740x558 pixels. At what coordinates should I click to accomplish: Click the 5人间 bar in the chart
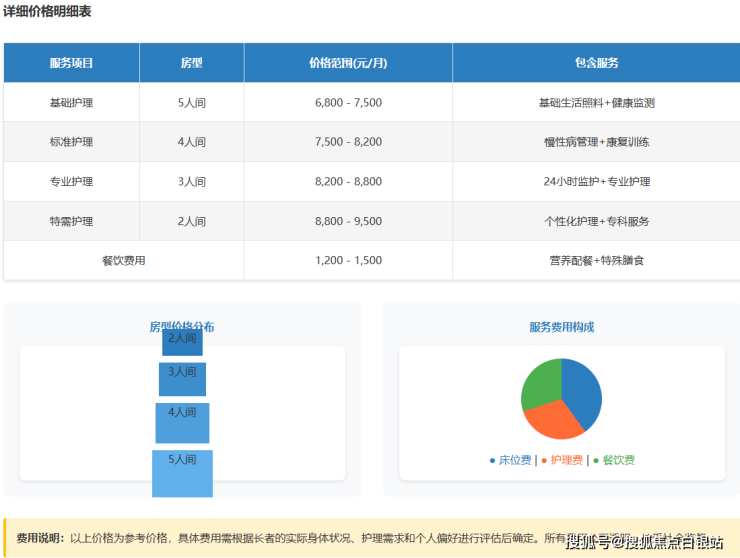[x=182, y=472]
